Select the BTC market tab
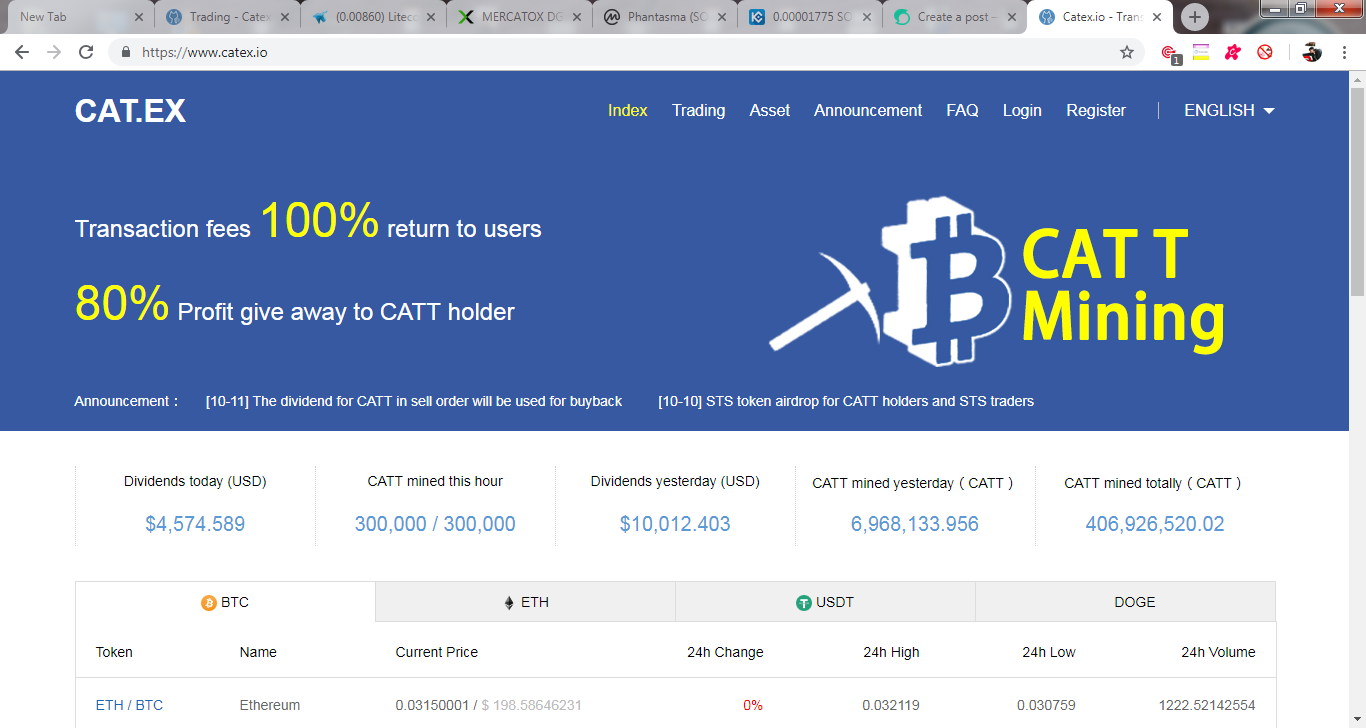Viewport: 1366px width, 728px height. pyautogui.click(x=225, y=602)
